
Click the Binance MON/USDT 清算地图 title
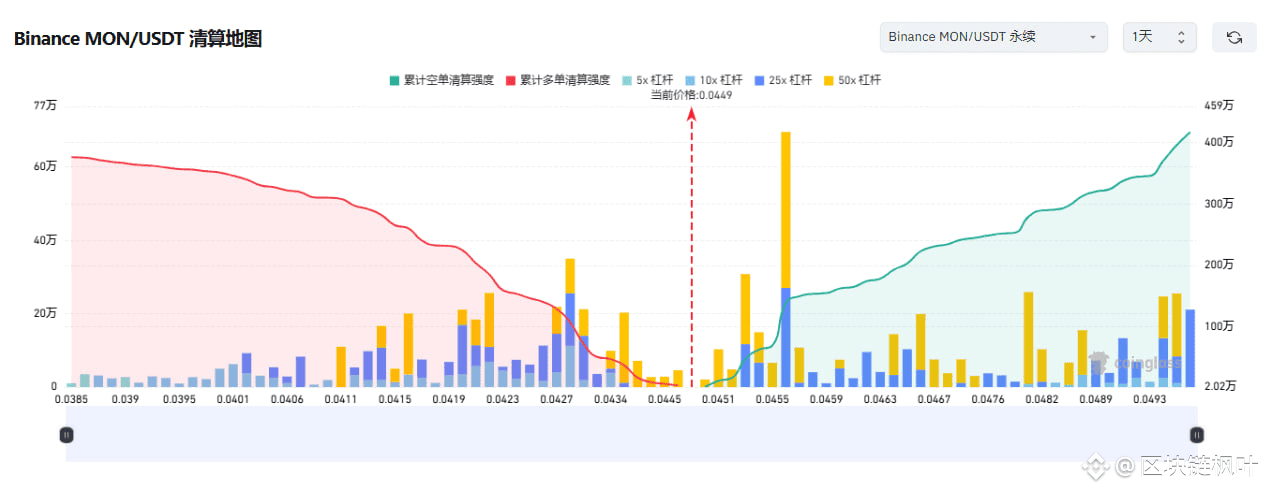tap(138, 39)
